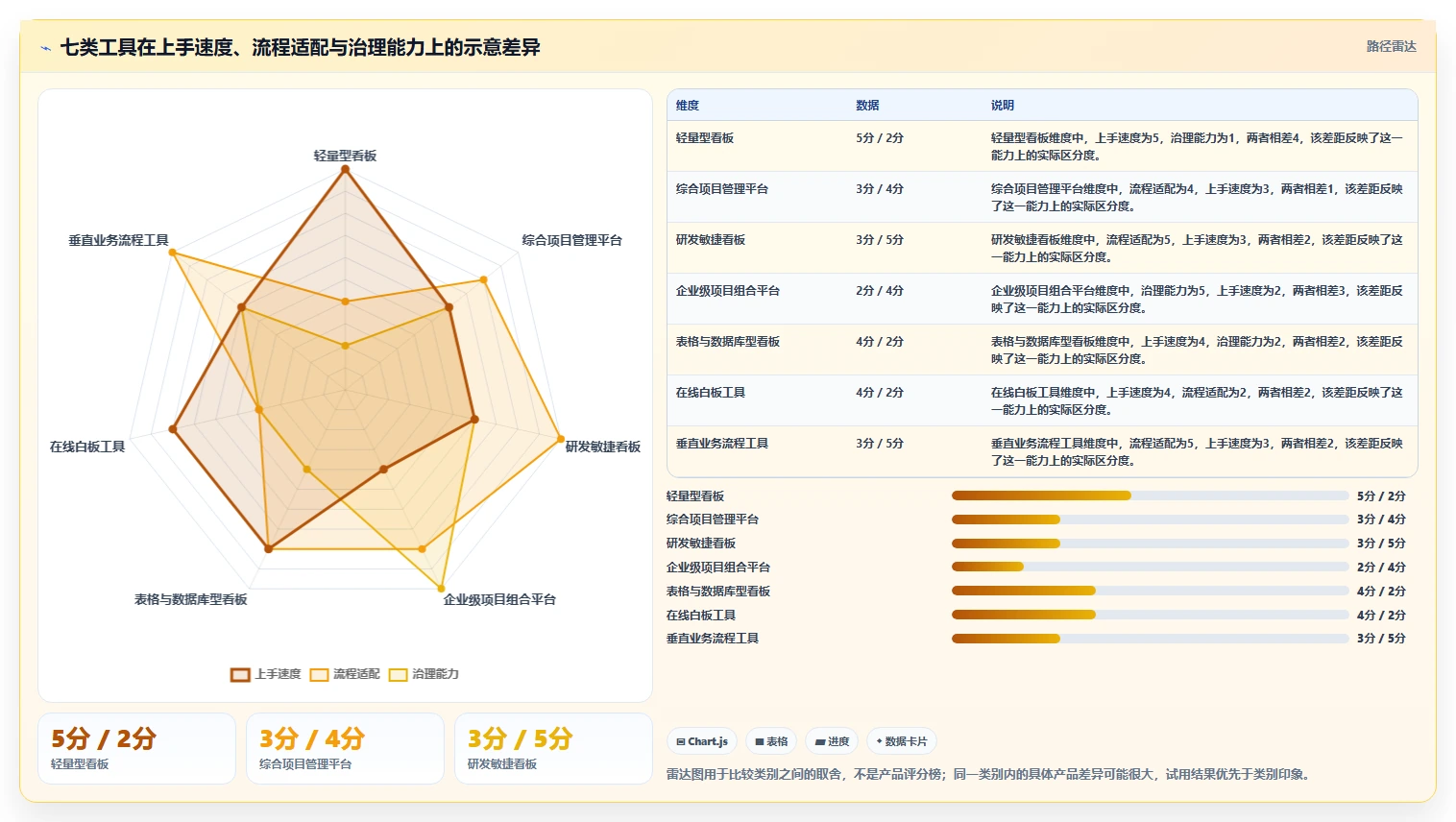This screenshot has width=1456, height=822.
Task: Click the radar point at 垂直业务流程工具 vertex
Action: 172,253
